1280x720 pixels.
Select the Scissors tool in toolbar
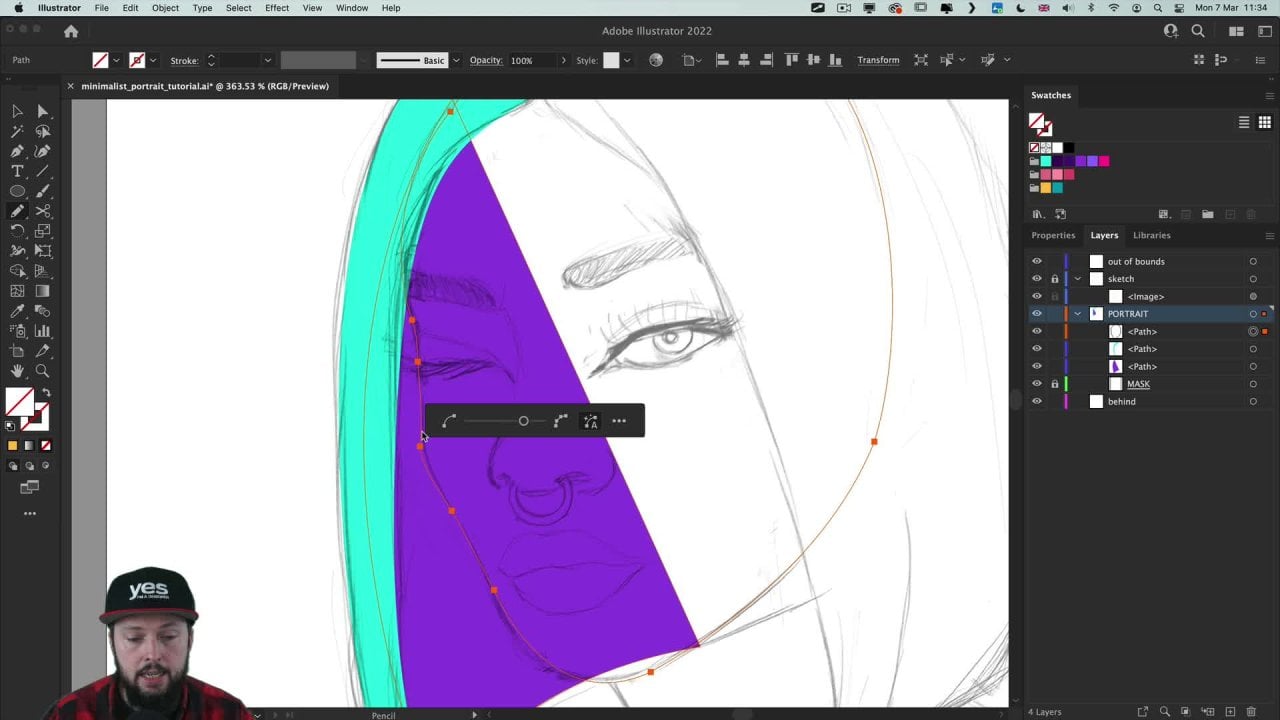tap(42, 211)
